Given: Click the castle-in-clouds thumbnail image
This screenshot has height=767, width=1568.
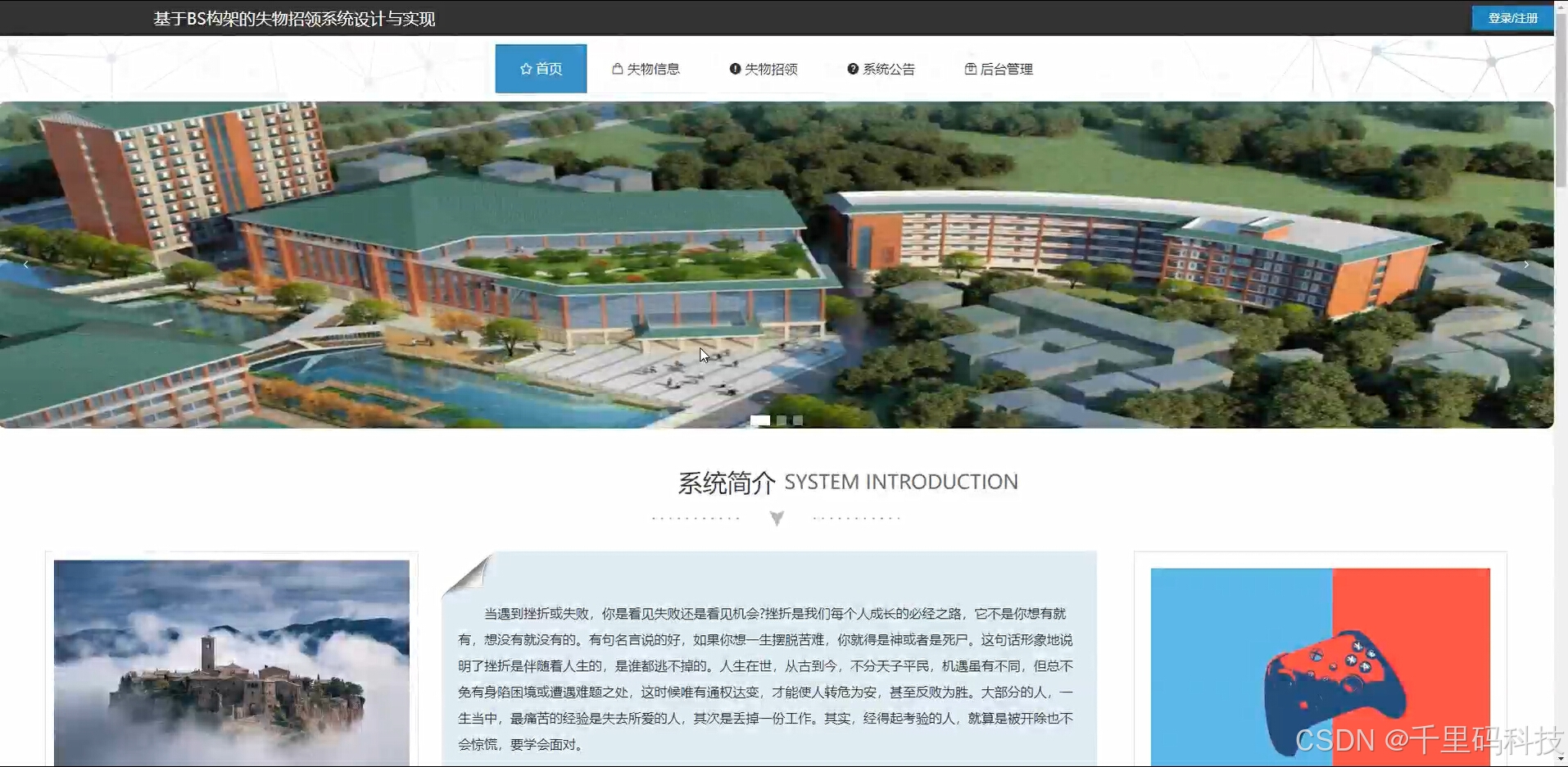Looking at the screenshot, I should pos(232,663).
